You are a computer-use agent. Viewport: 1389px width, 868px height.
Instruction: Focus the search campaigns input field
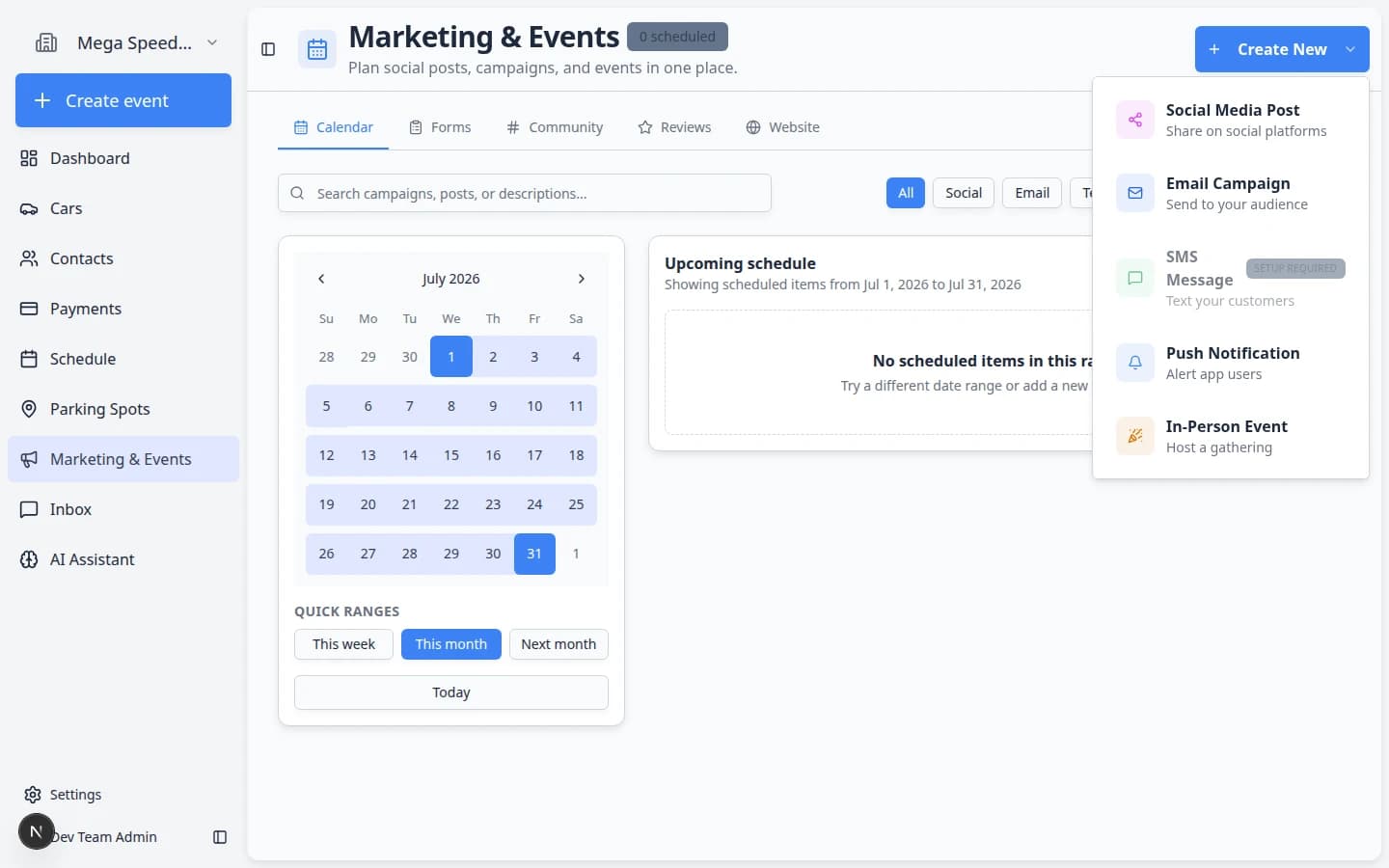(525, 193)
